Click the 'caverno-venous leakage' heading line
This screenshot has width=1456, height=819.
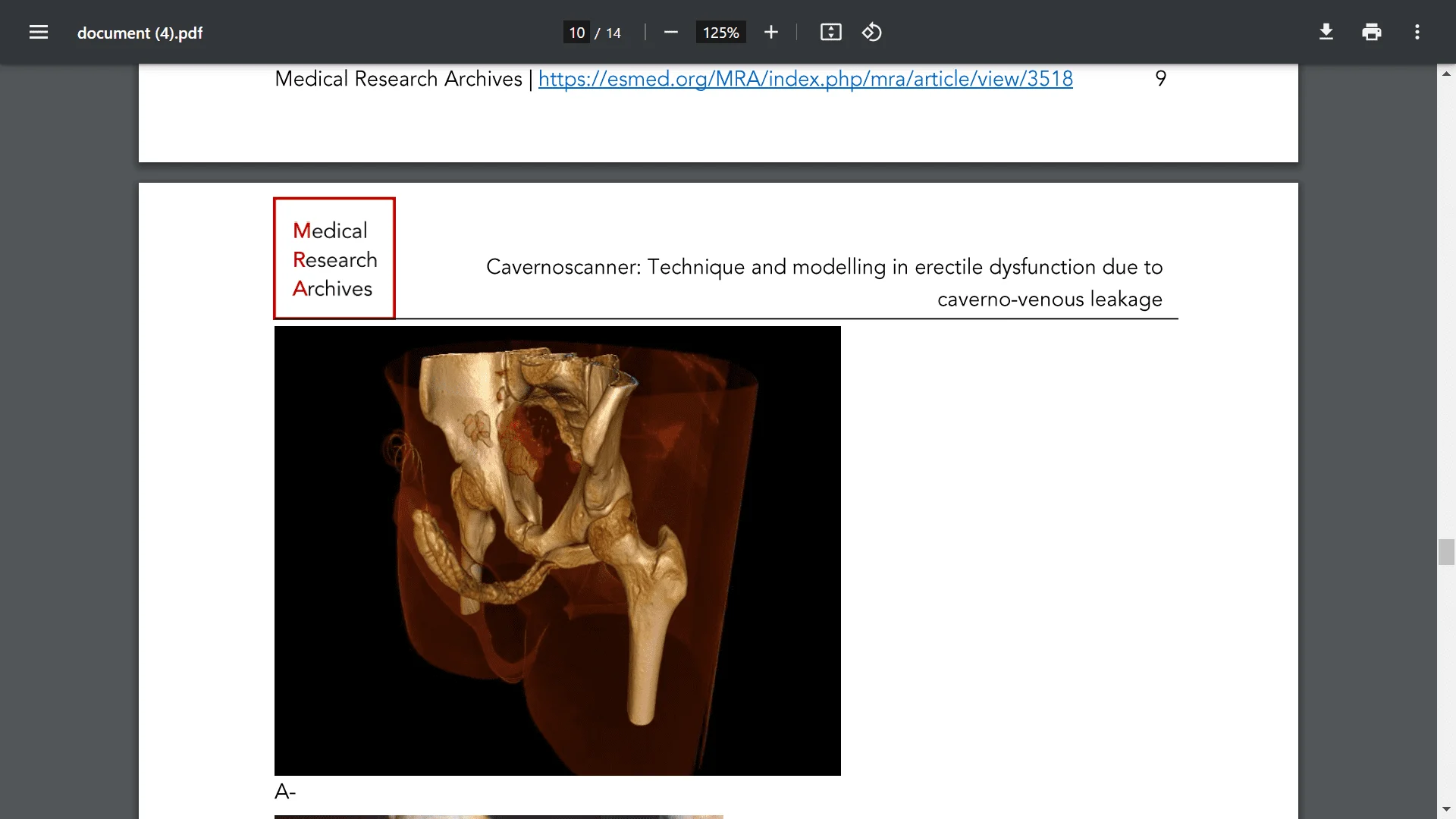point(1050,299)
